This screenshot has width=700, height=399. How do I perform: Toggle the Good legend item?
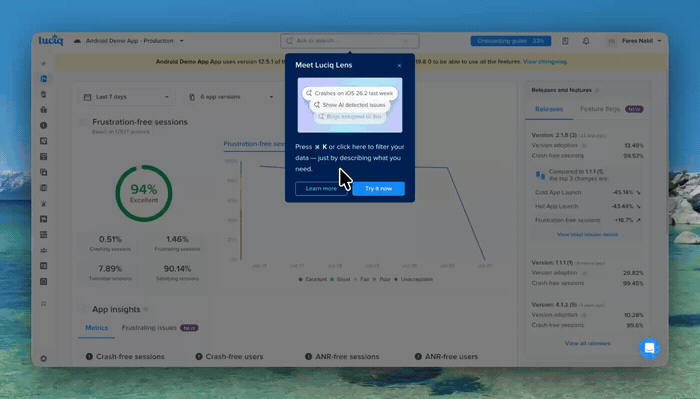point(340,279)
